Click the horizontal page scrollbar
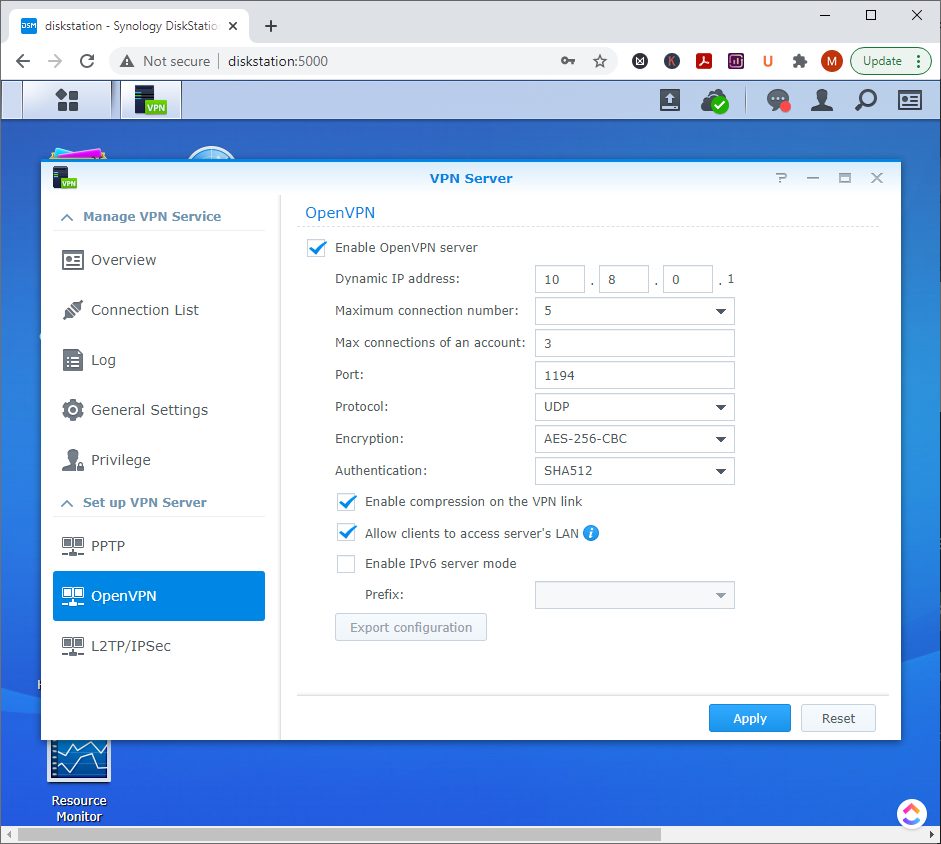The width and height of the screenshot is (941, 844). coord(339,834)
